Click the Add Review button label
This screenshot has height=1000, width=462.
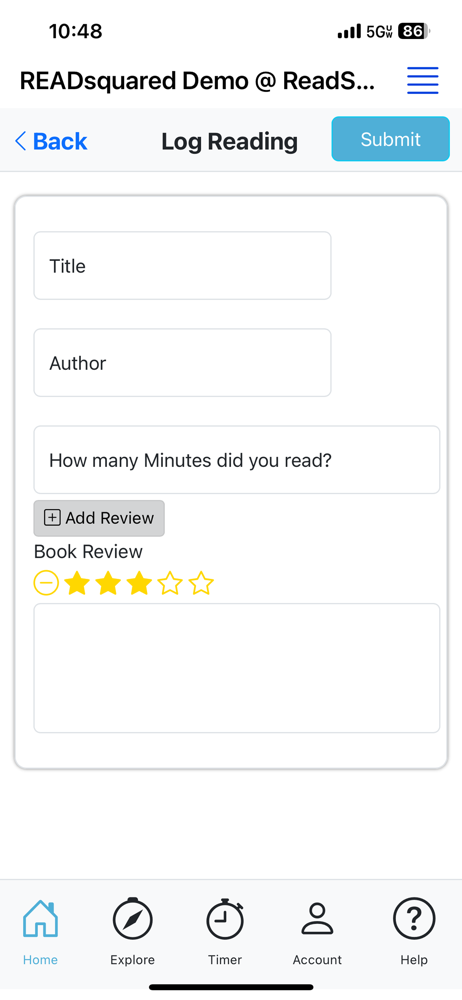110,518
